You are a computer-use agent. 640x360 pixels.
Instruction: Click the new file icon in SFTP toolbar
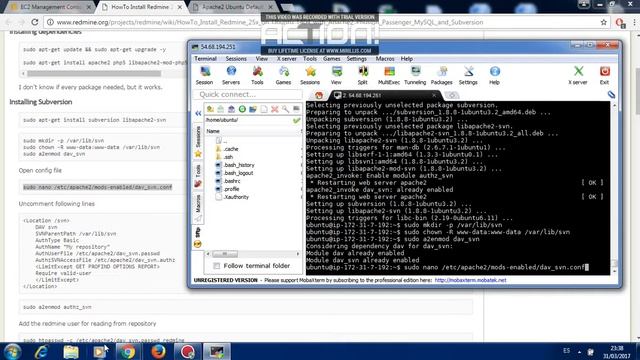coord(264,109)
